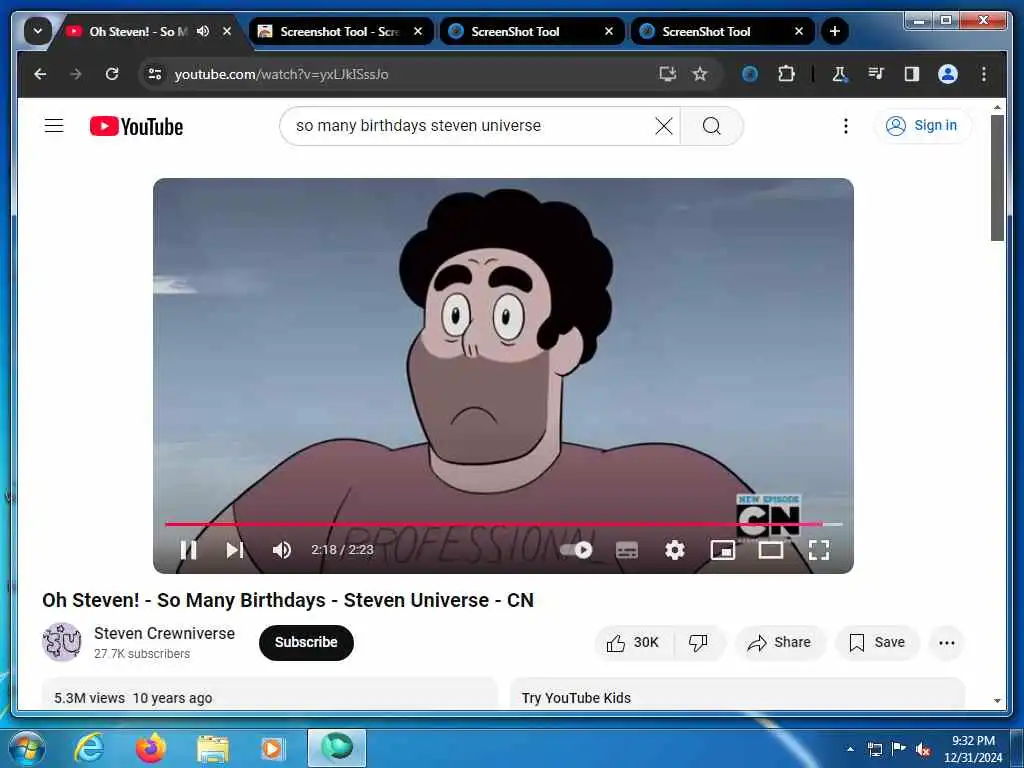Viewport: 1024px width, 768px height.
Task: Enter full screen video mode
Action: tap(818, 550)
